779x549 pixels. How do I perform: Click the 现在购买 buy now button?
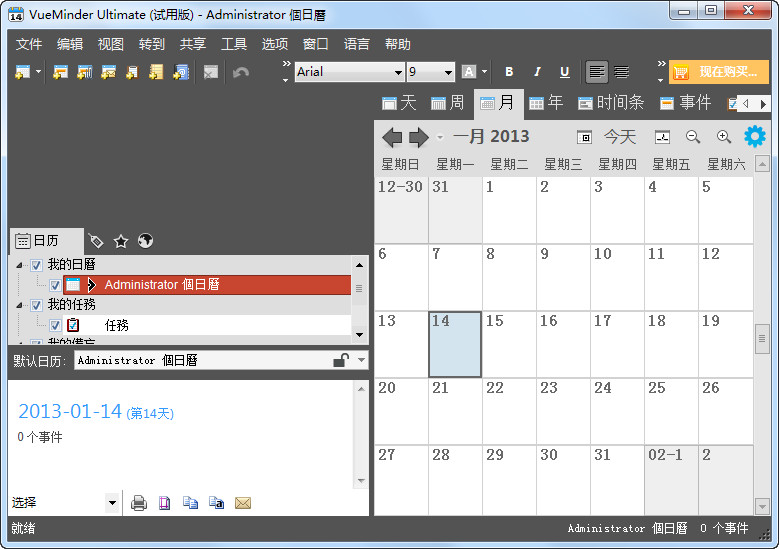pyautogui.click(x=718, y=72)
